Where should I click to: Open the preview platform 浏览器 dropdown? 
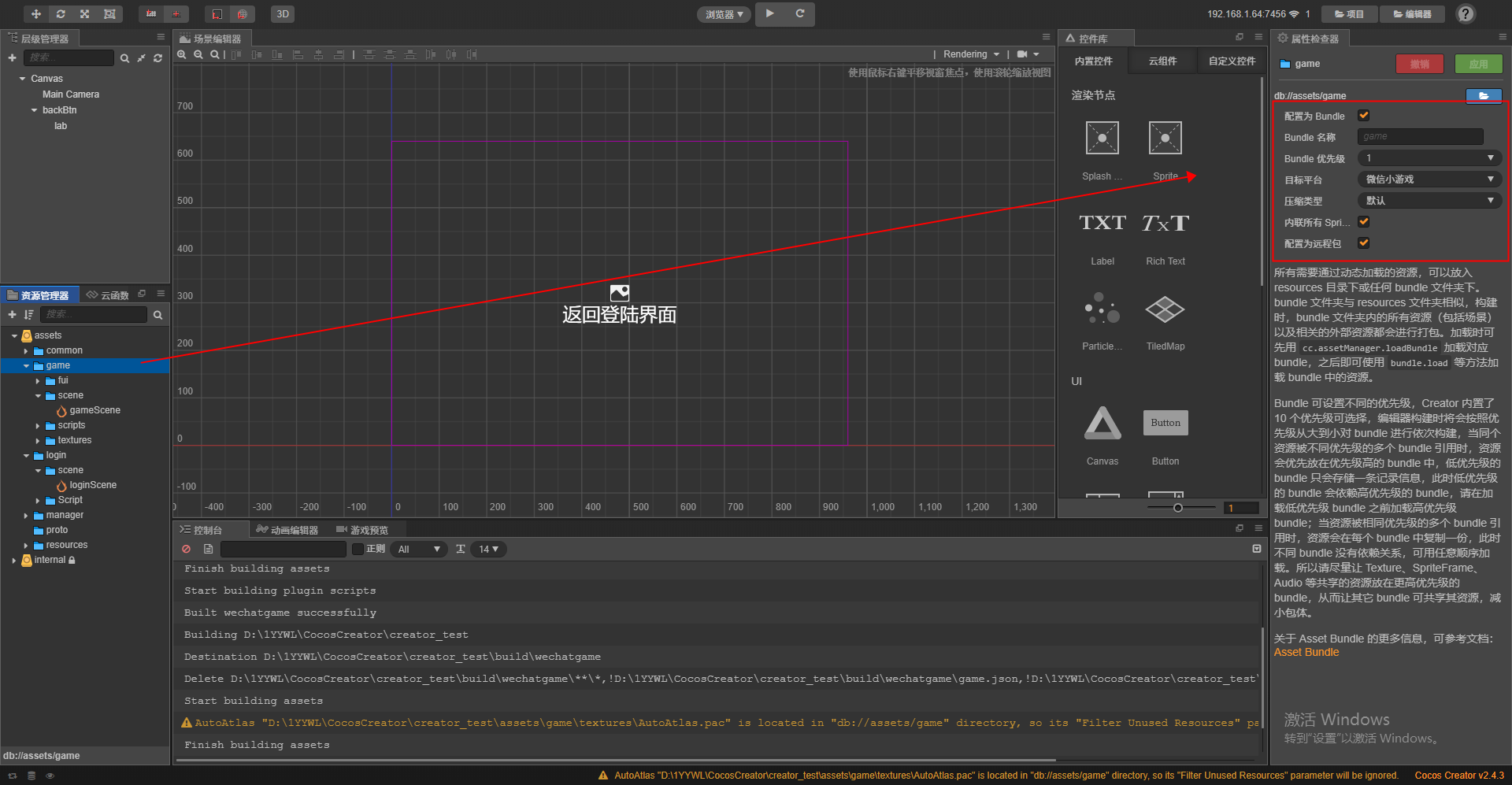[724, 14]
